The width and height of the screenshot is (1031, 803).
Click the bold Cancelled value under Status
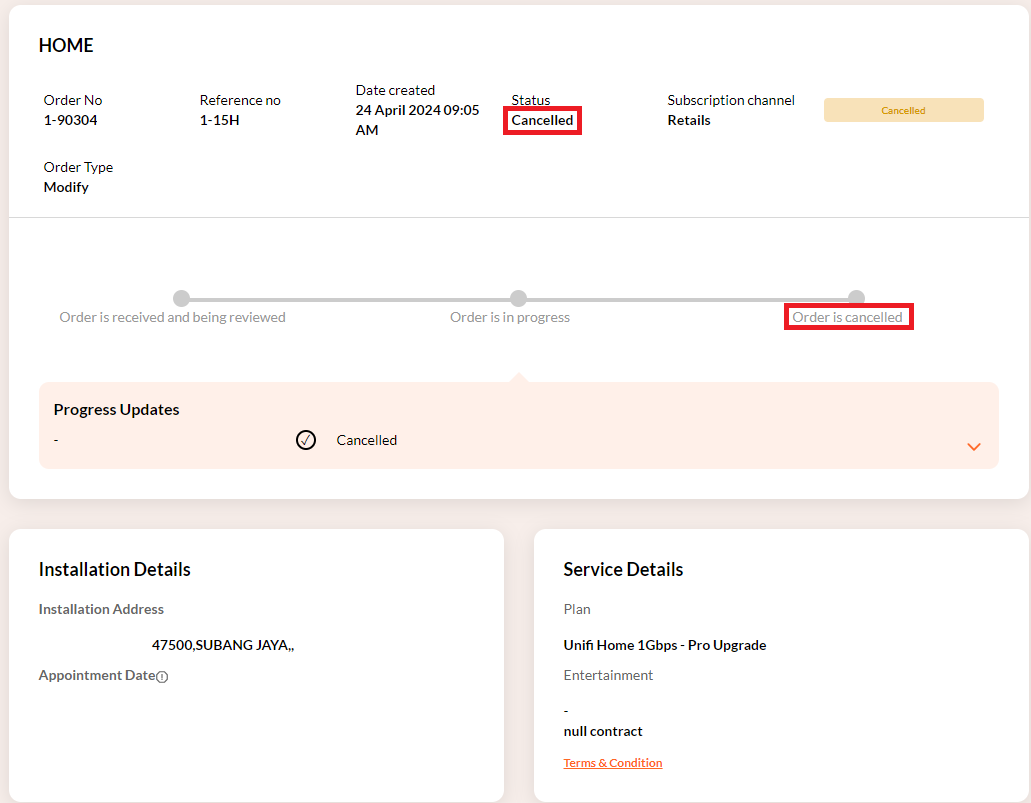[x=542, y=120]
